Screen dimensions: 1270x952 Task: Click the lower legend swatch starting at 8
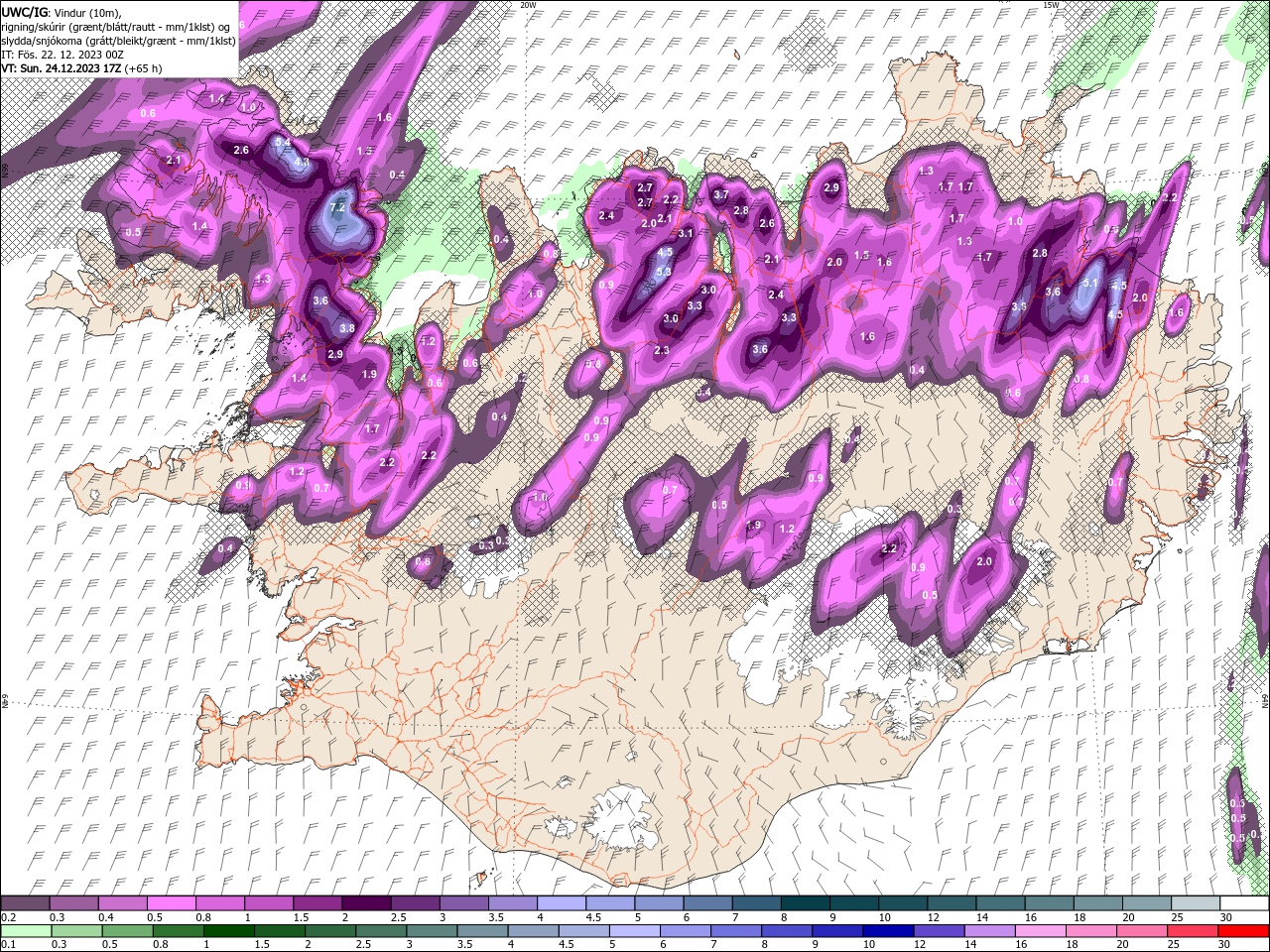[x=786, y=931]
